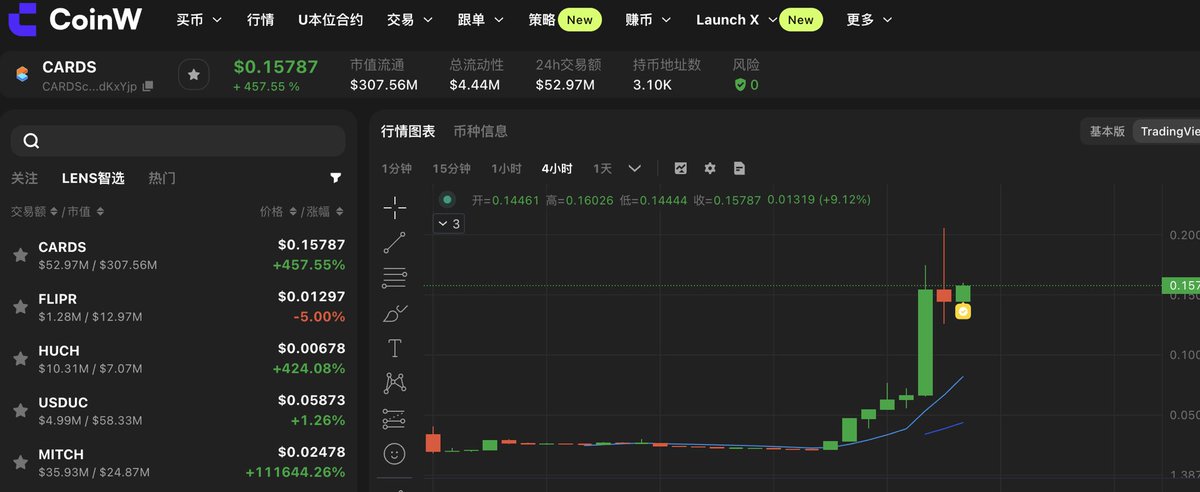Open 策略 in top navigation

point(541,20)
